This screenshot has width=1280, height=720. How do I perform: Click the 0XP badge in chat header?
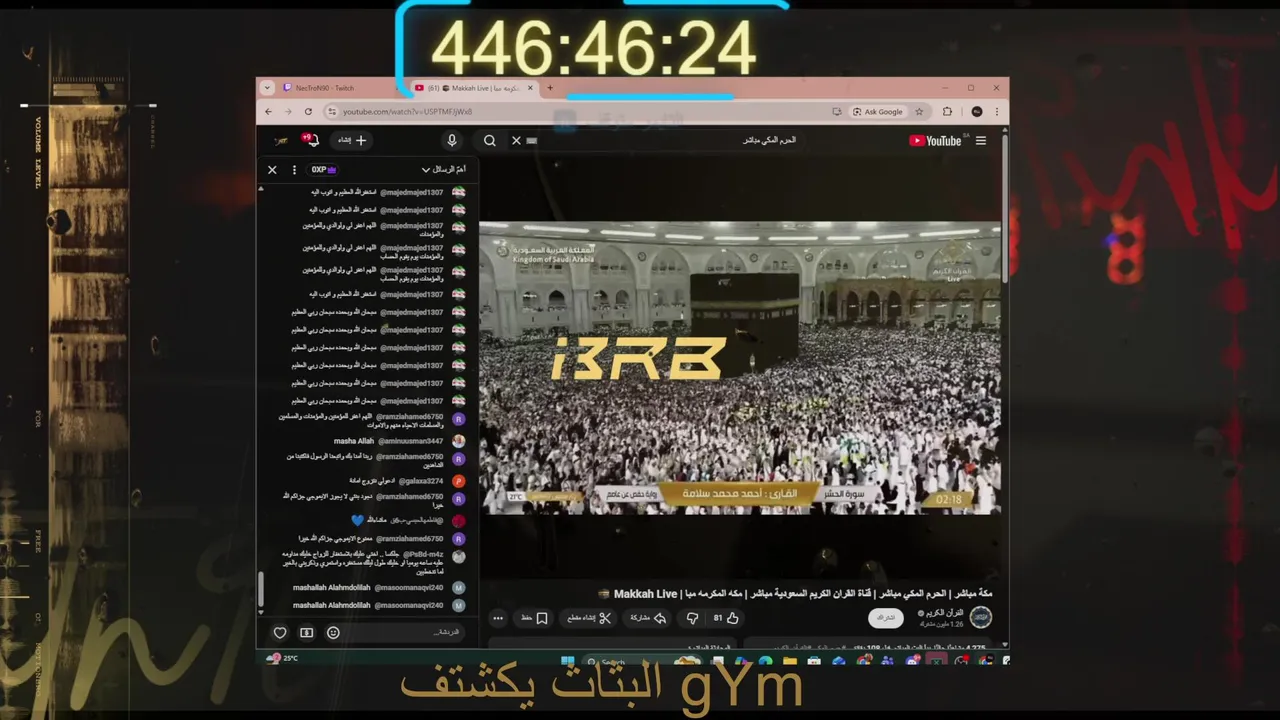coord(323,170)
